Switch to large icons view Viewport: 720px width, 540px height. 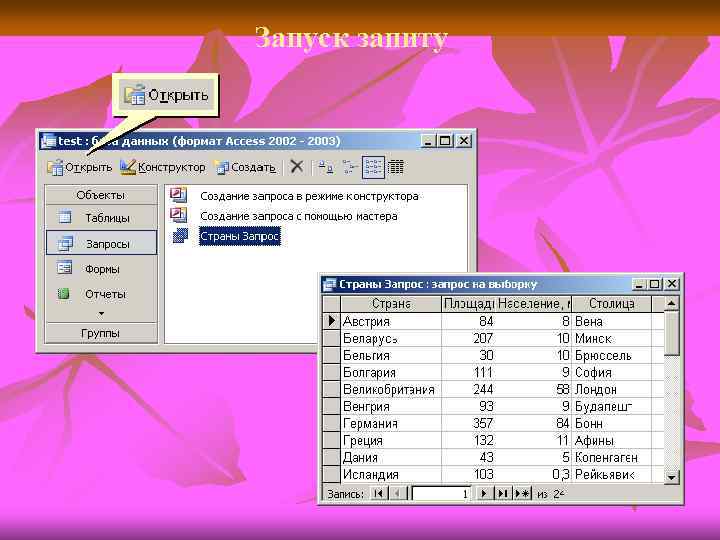326,167
